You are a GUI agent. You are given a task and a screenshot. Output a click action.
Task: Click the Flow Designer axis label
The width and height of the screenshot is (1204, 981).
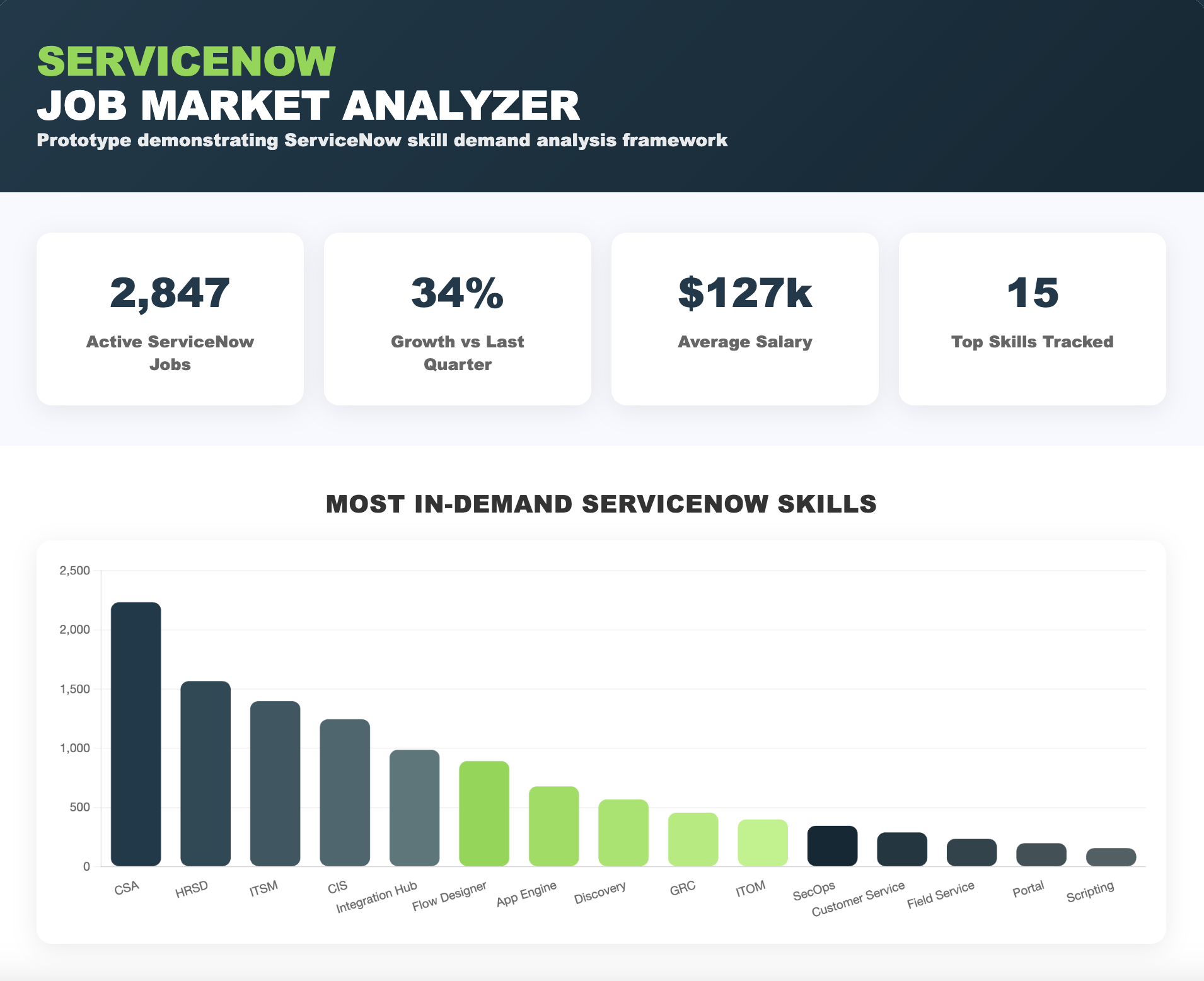(x=449, y=897)
